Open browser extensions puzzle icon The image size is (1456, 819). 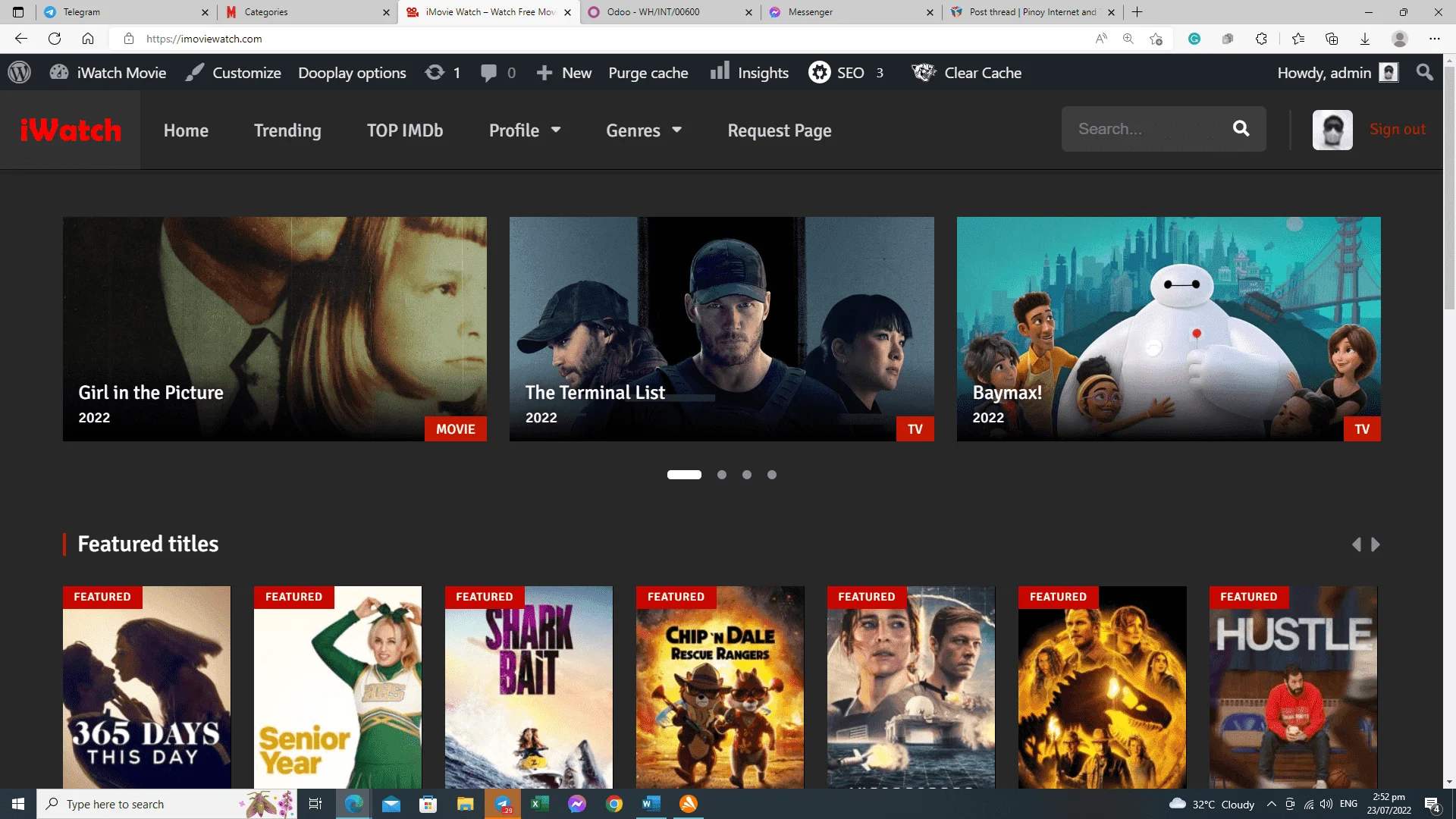point(1261,39)
